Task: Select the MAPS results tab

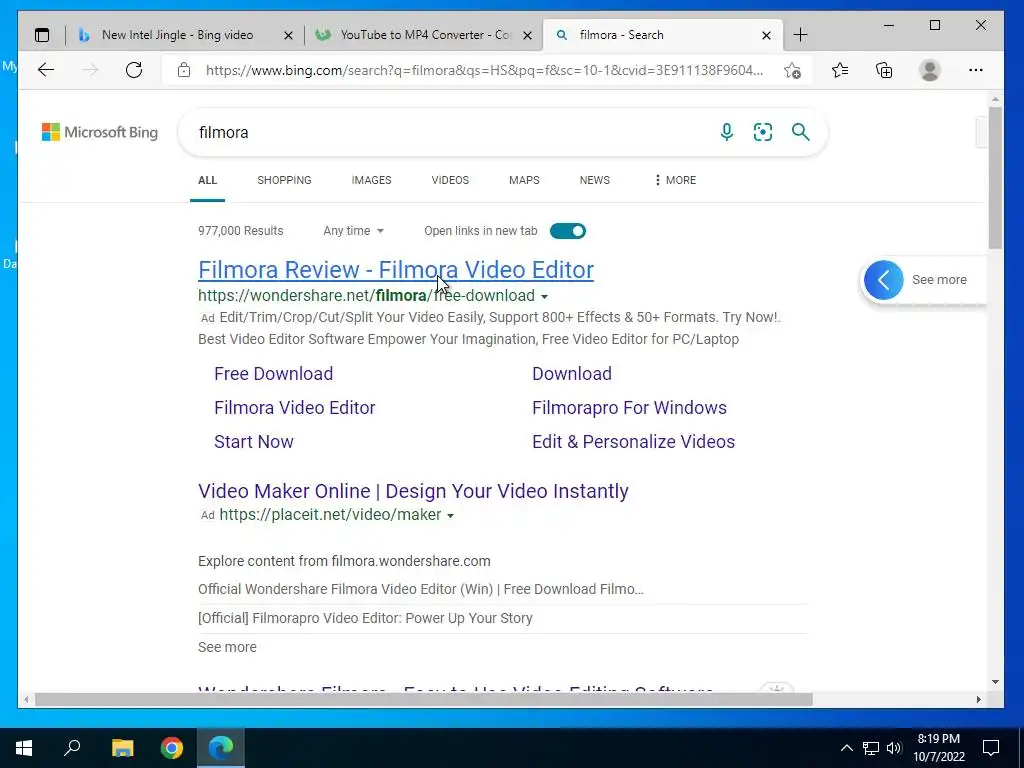Action: point(524,180)
